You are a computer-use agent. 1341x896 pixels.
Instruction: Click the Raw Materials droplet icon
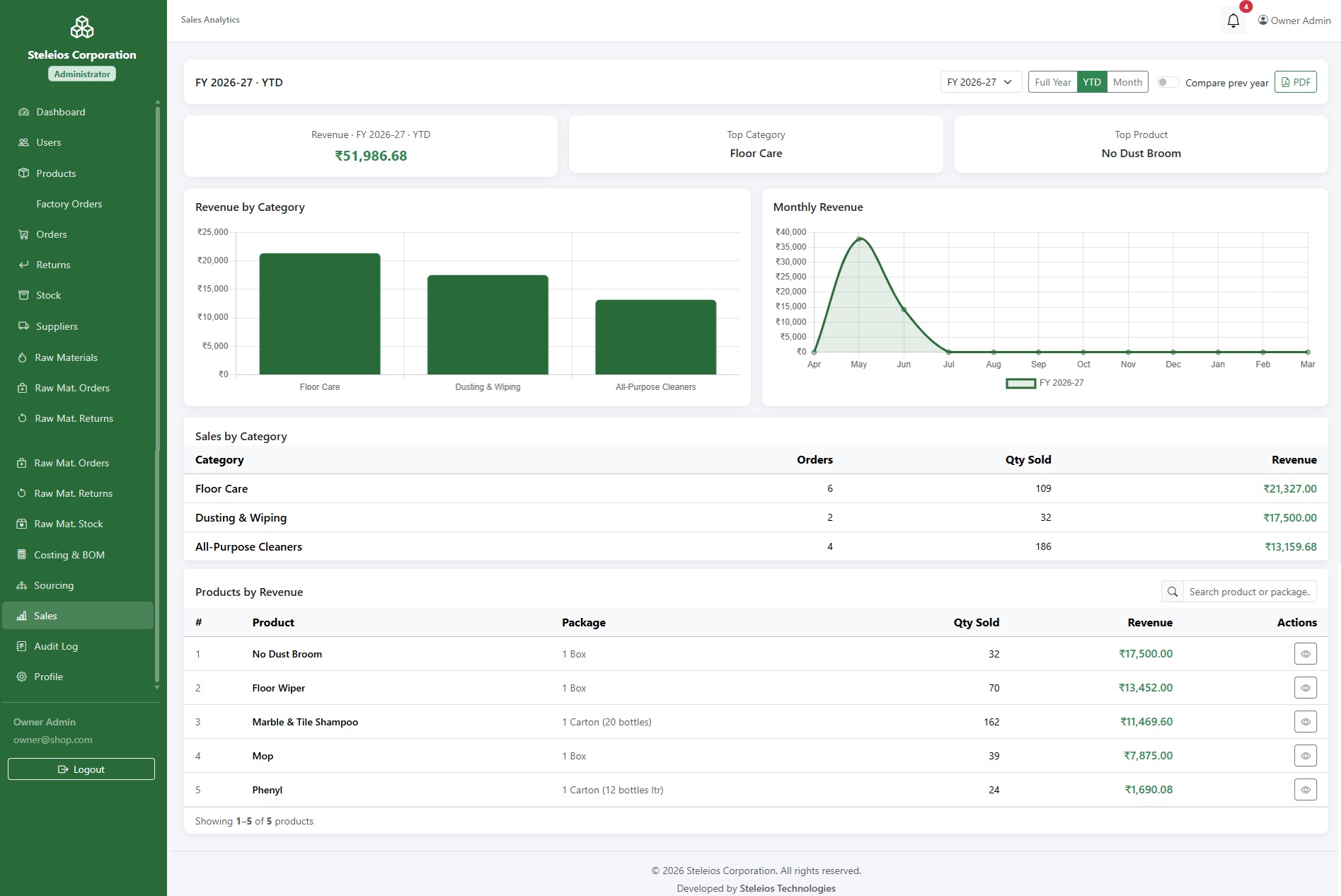coord(23,357)
